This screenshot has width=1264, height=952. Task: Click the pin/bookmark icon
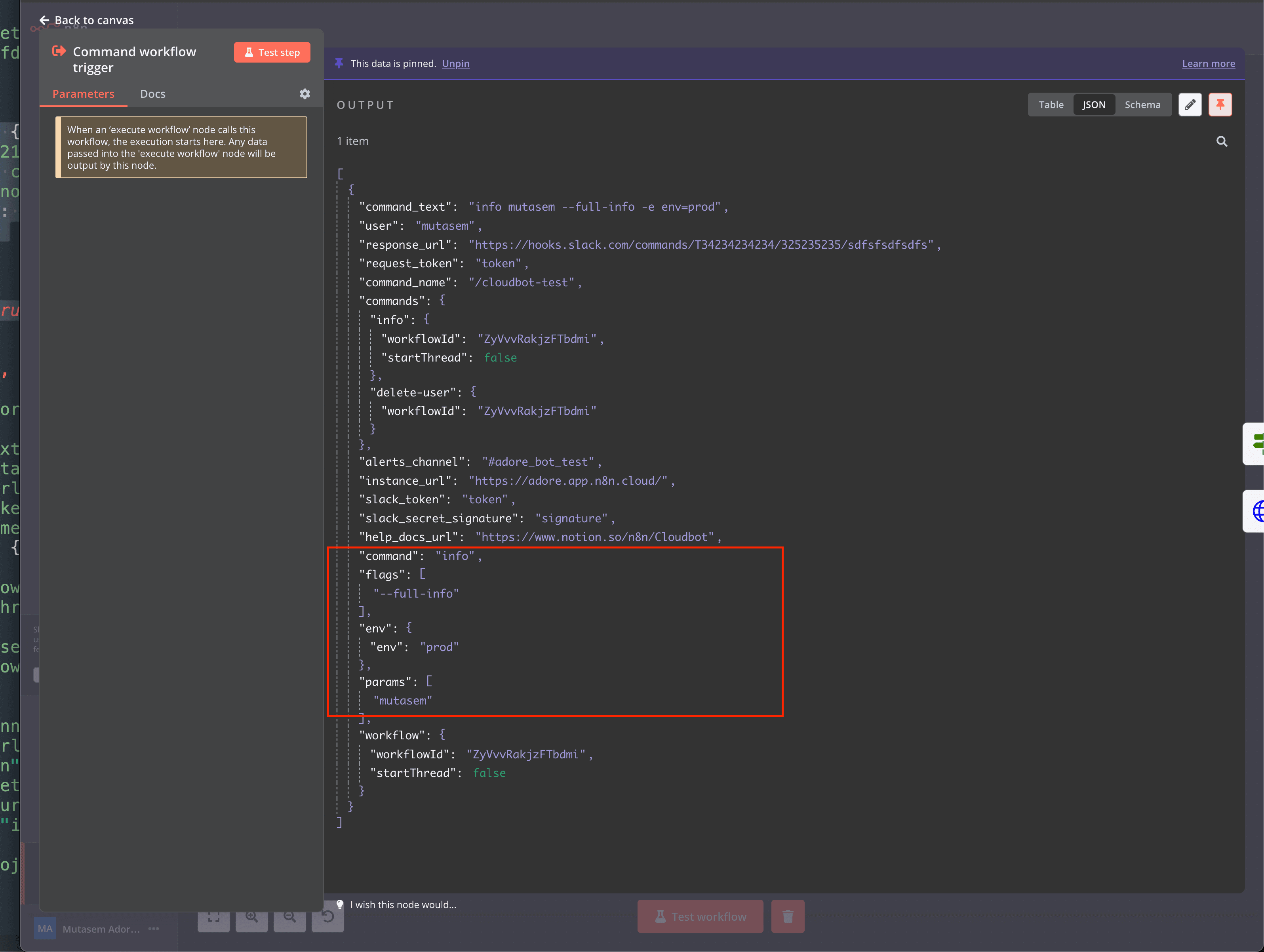pos(1220,104)
